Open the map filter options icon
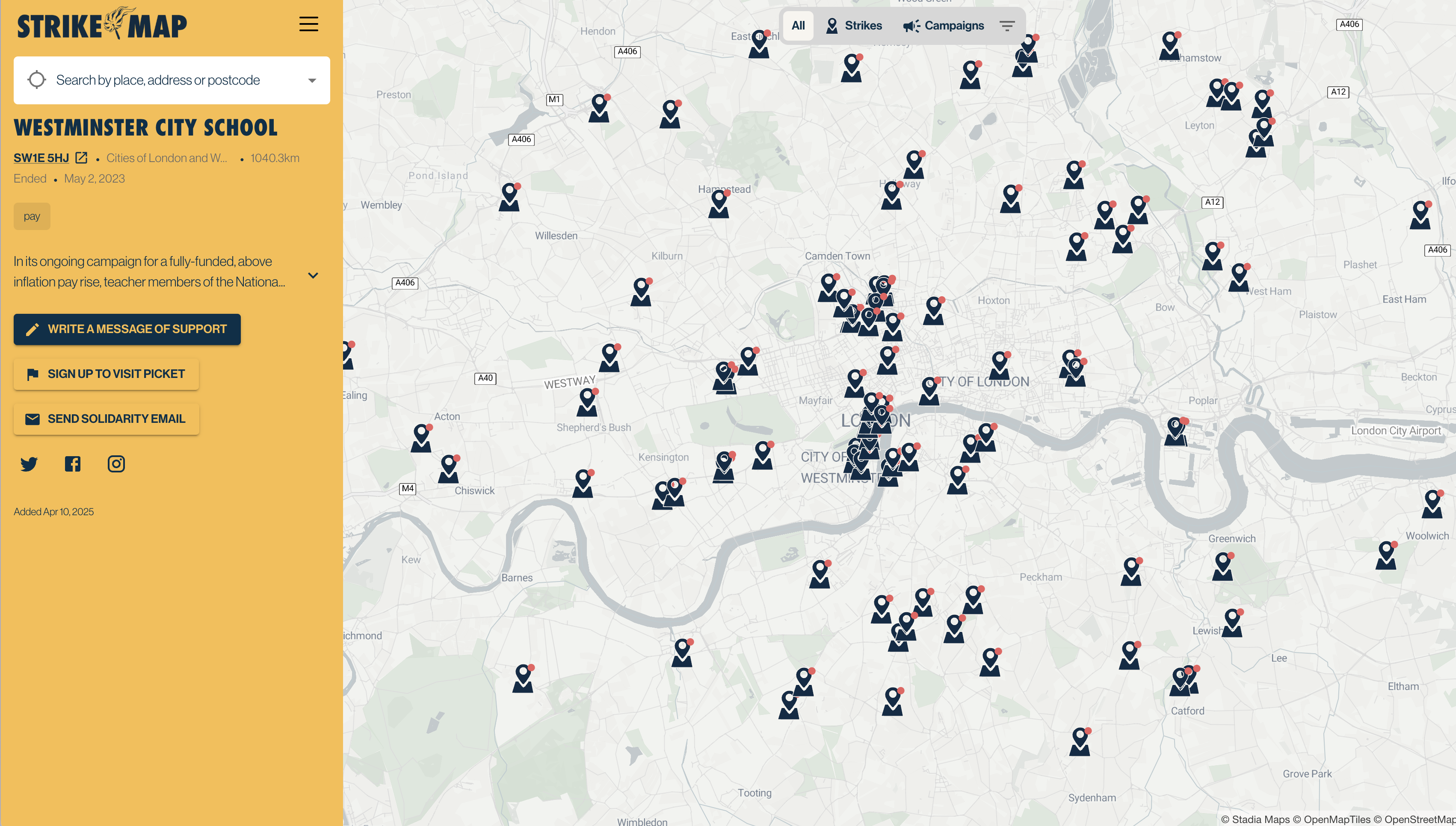The image size is (1456, 826). 1007,26
